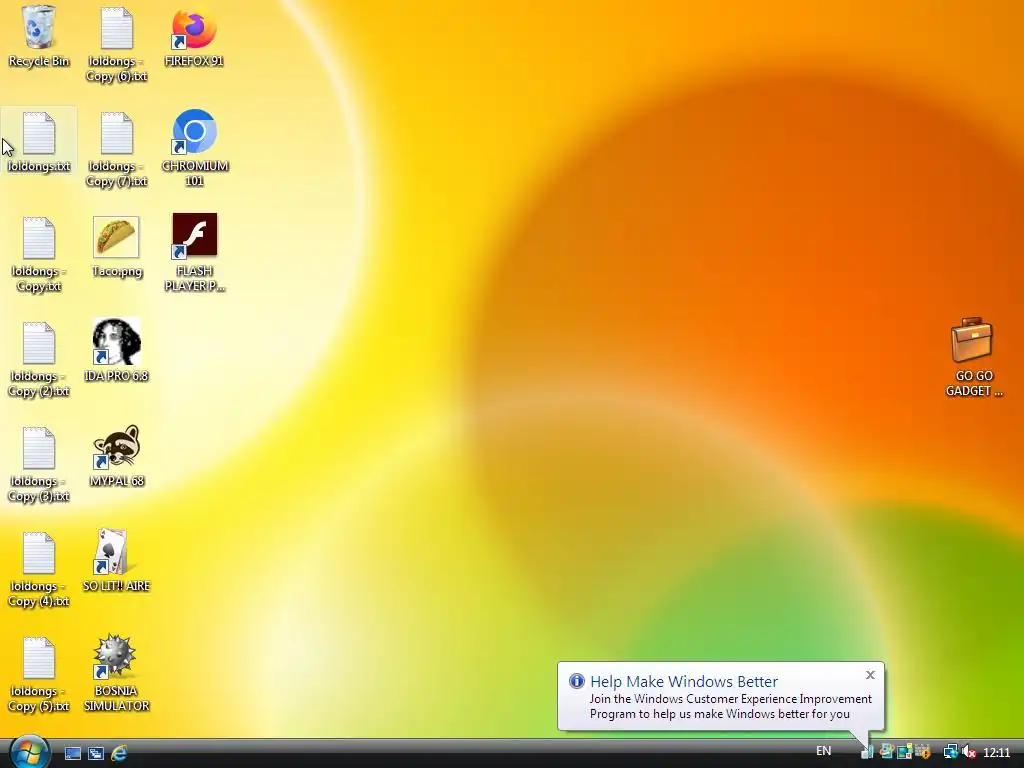Select the loldongs.txt file
Screen dimensions: 1024x768
click(x=39, y=142)
